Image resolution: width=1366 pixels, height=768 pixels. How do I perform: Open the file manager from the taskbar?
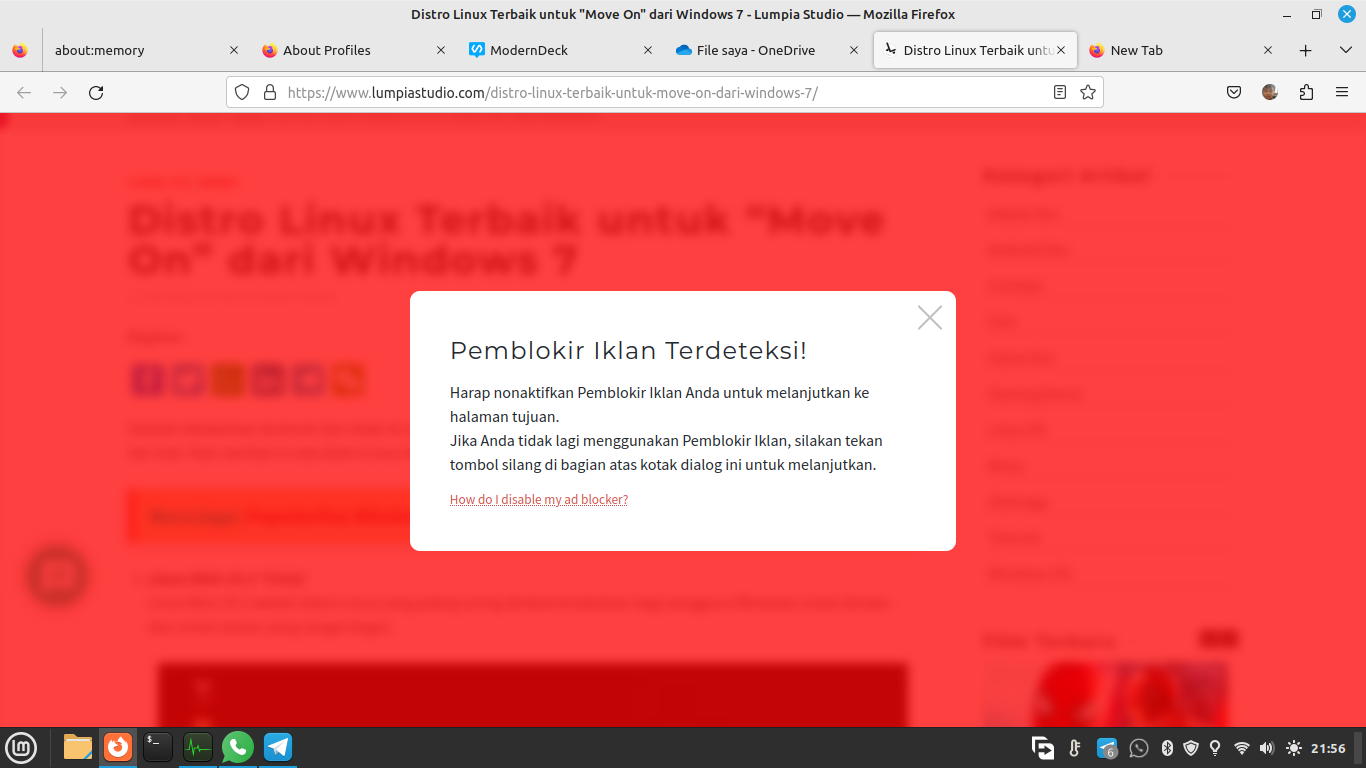coord(77,747)
